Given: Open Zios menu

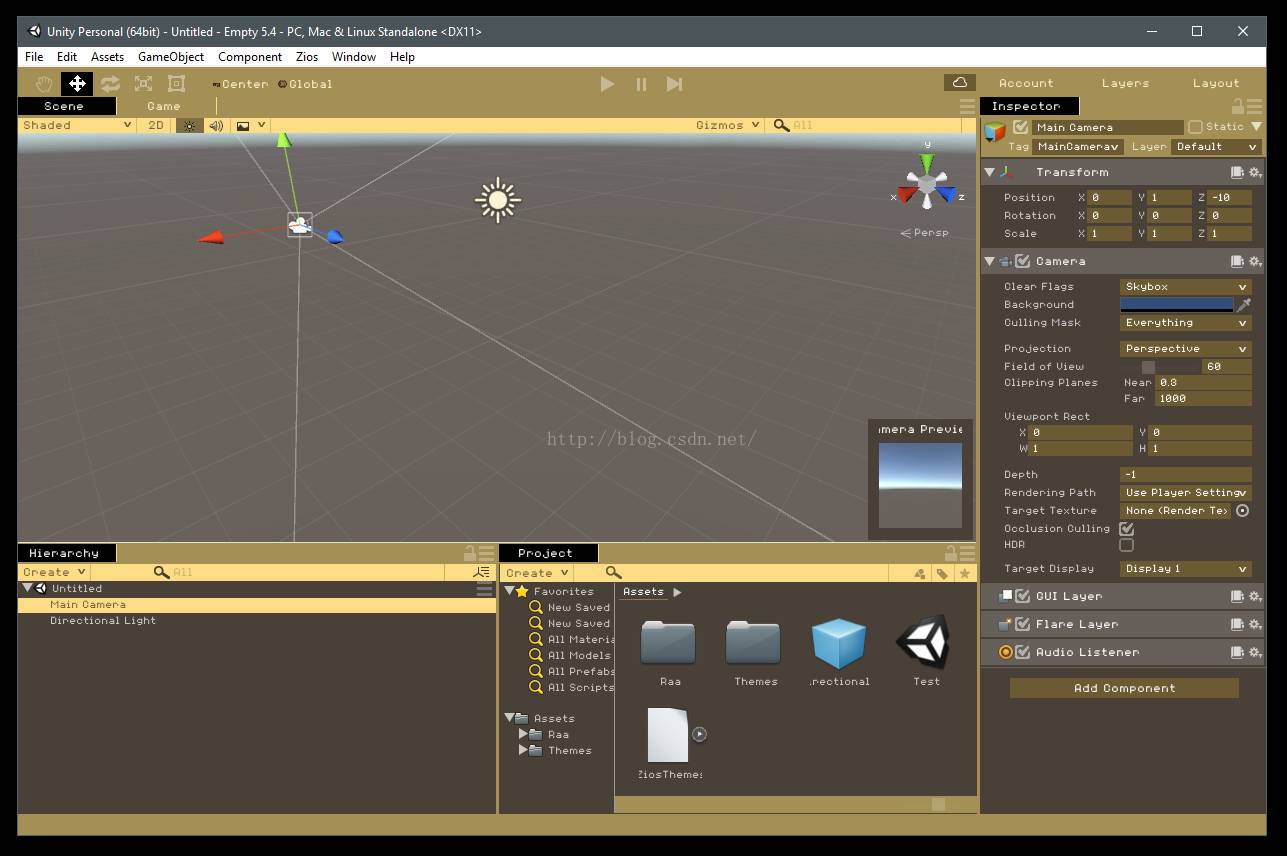Looking at the screenshot, I should [x=307, y=57].
